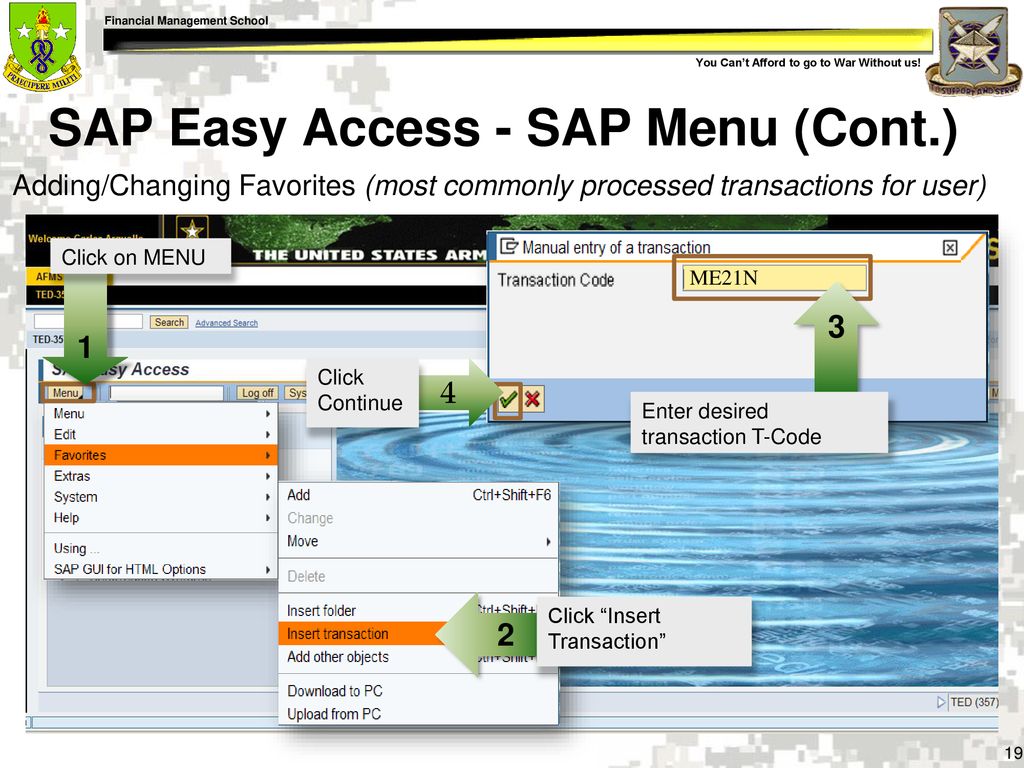Click the dialog title icon beside Manual entry
1024x768 pixels.
click(509, 246)
